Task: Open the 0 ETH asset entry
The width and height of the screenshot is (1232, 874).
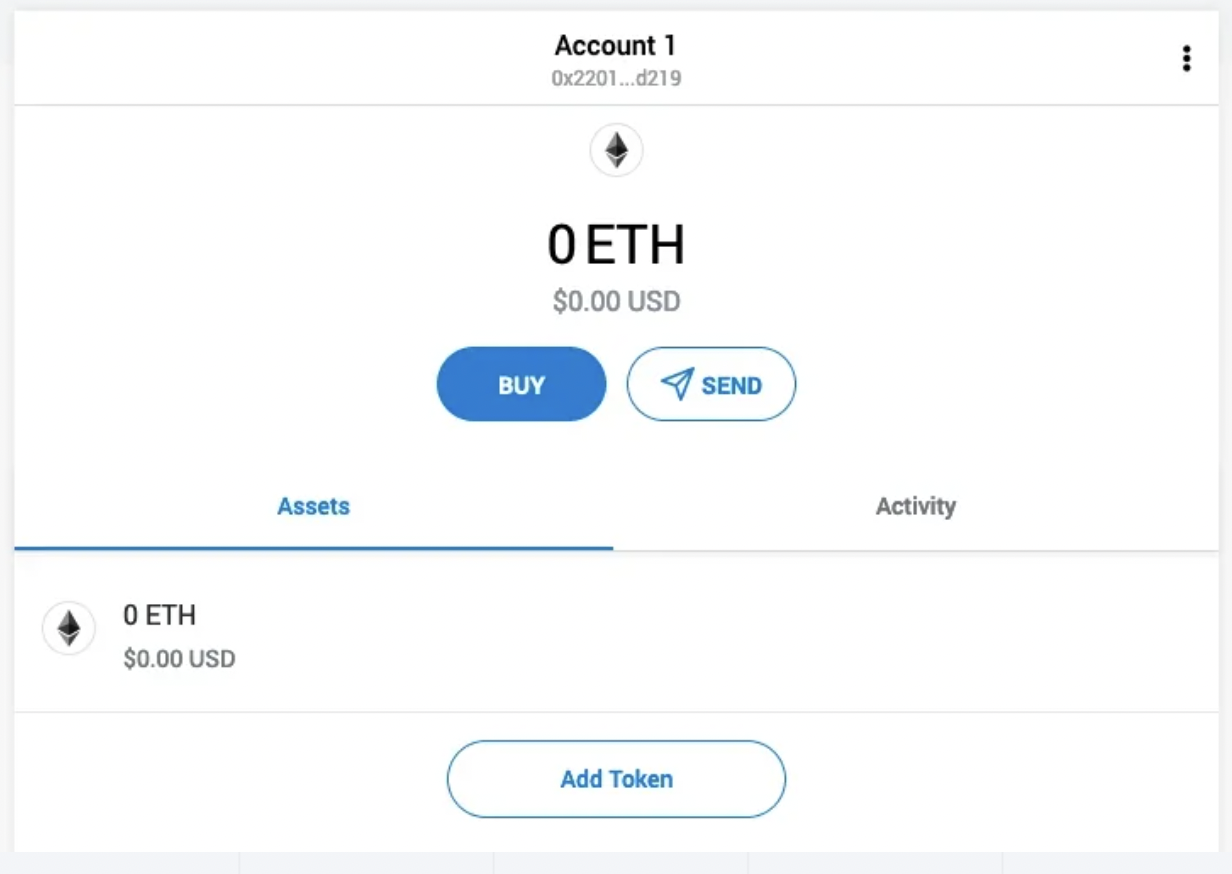Action: tap(159, 615)
